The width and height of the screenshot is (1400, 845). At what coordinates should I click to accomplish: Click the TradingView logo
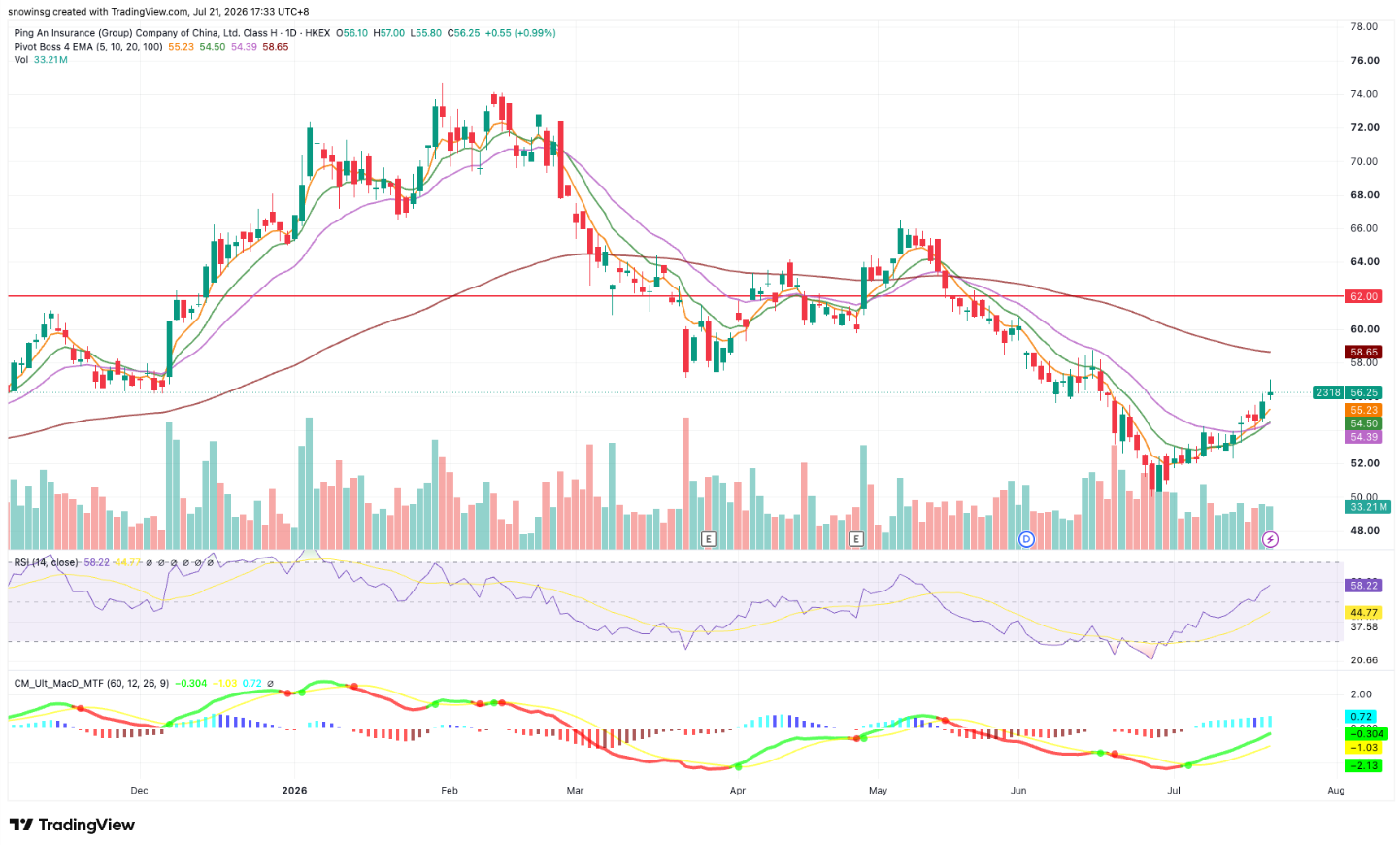tap(72, 825)
